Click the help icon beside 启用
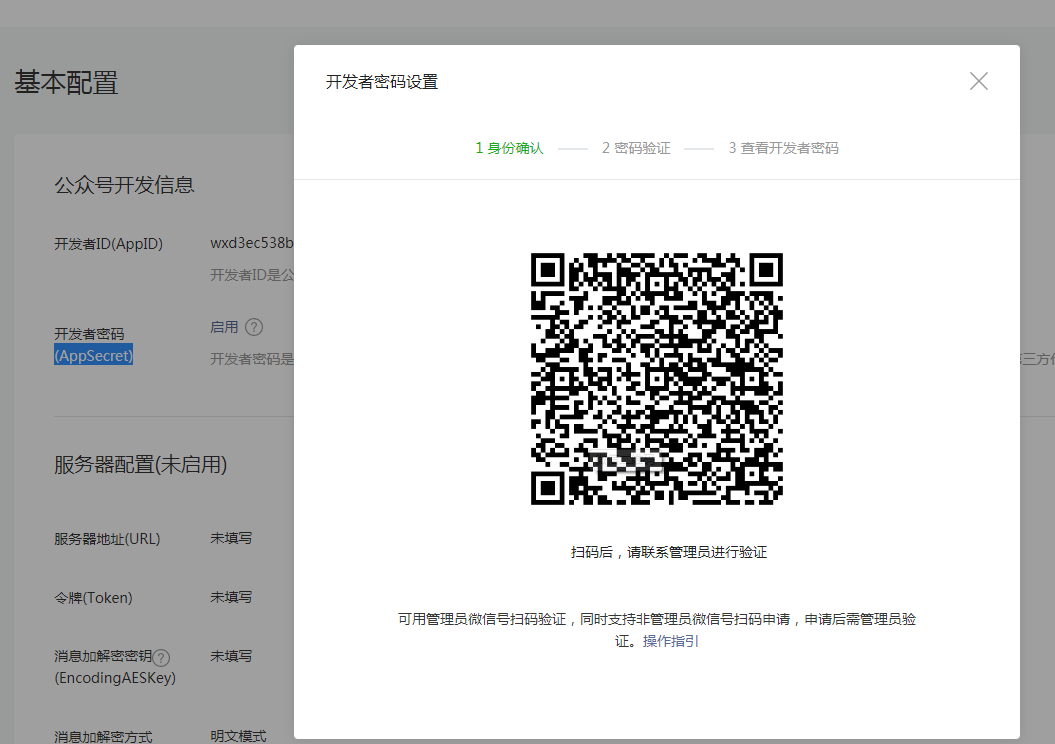The height and width of the screenshot is (744, 1055). (254, 327)
